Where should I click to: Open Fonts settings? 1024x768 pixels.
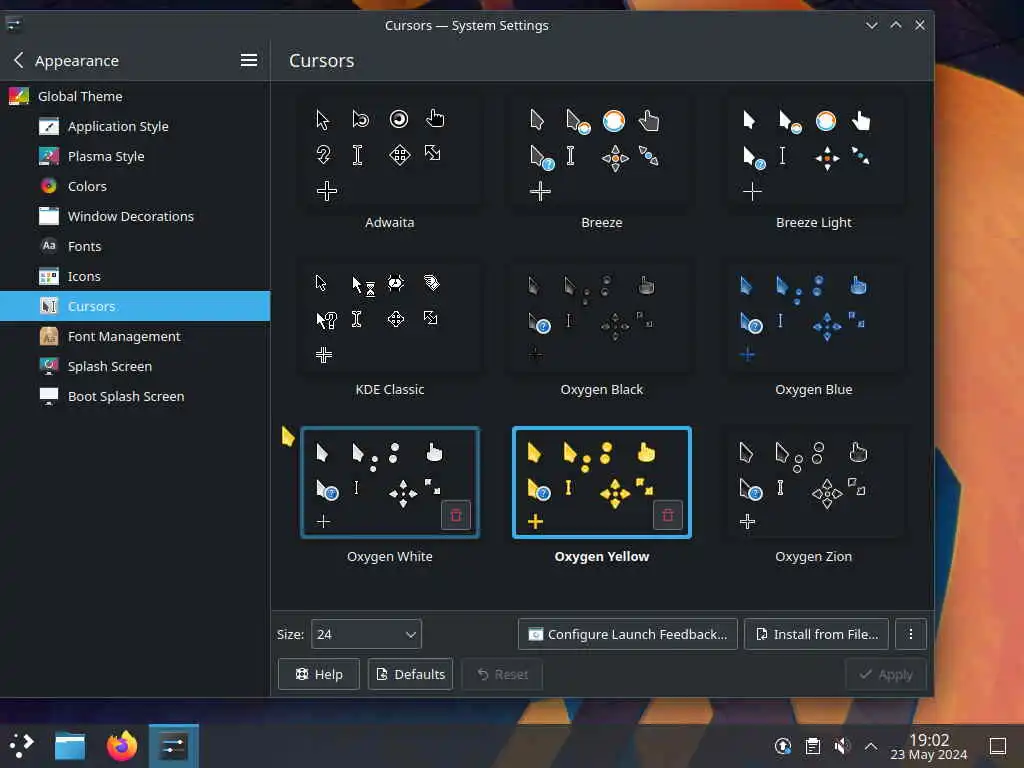(135, 246)
